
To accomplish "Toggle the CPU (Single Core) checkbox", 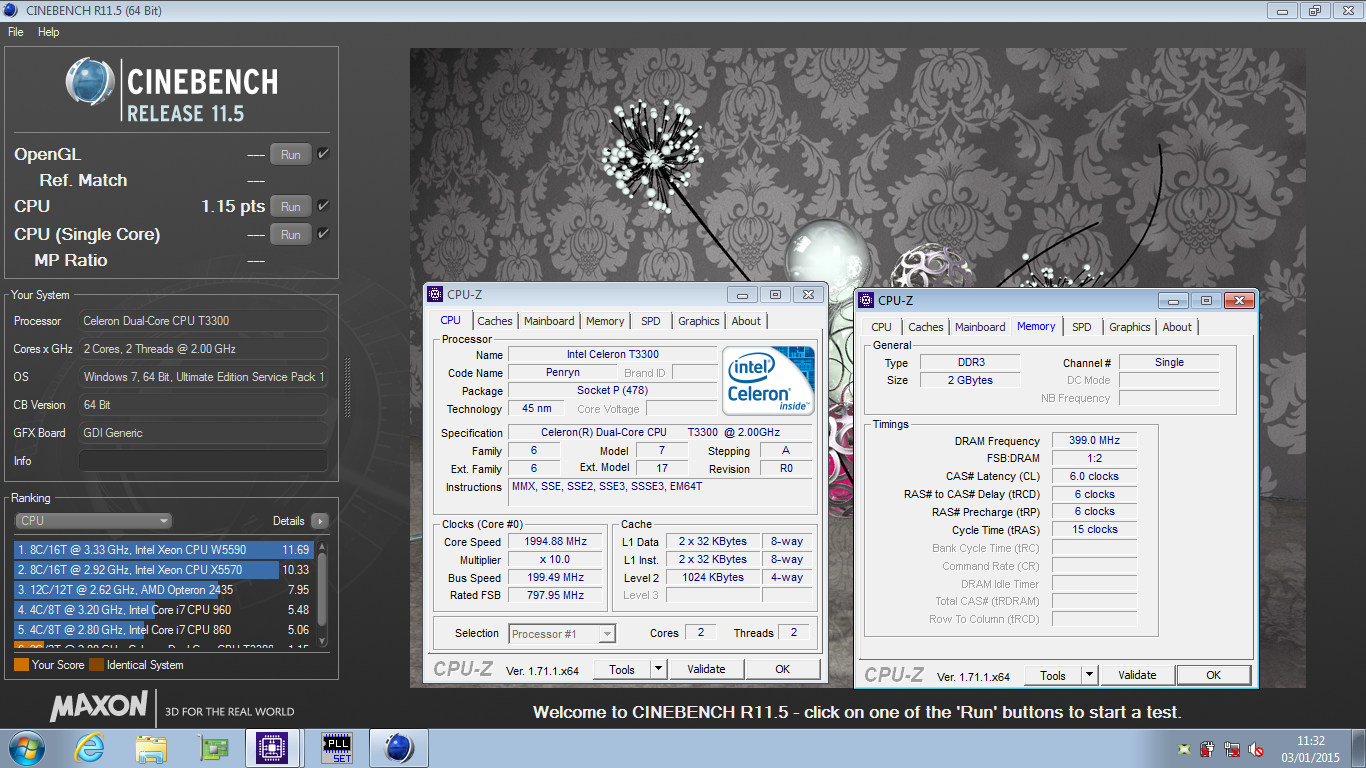I will (323, 234).
